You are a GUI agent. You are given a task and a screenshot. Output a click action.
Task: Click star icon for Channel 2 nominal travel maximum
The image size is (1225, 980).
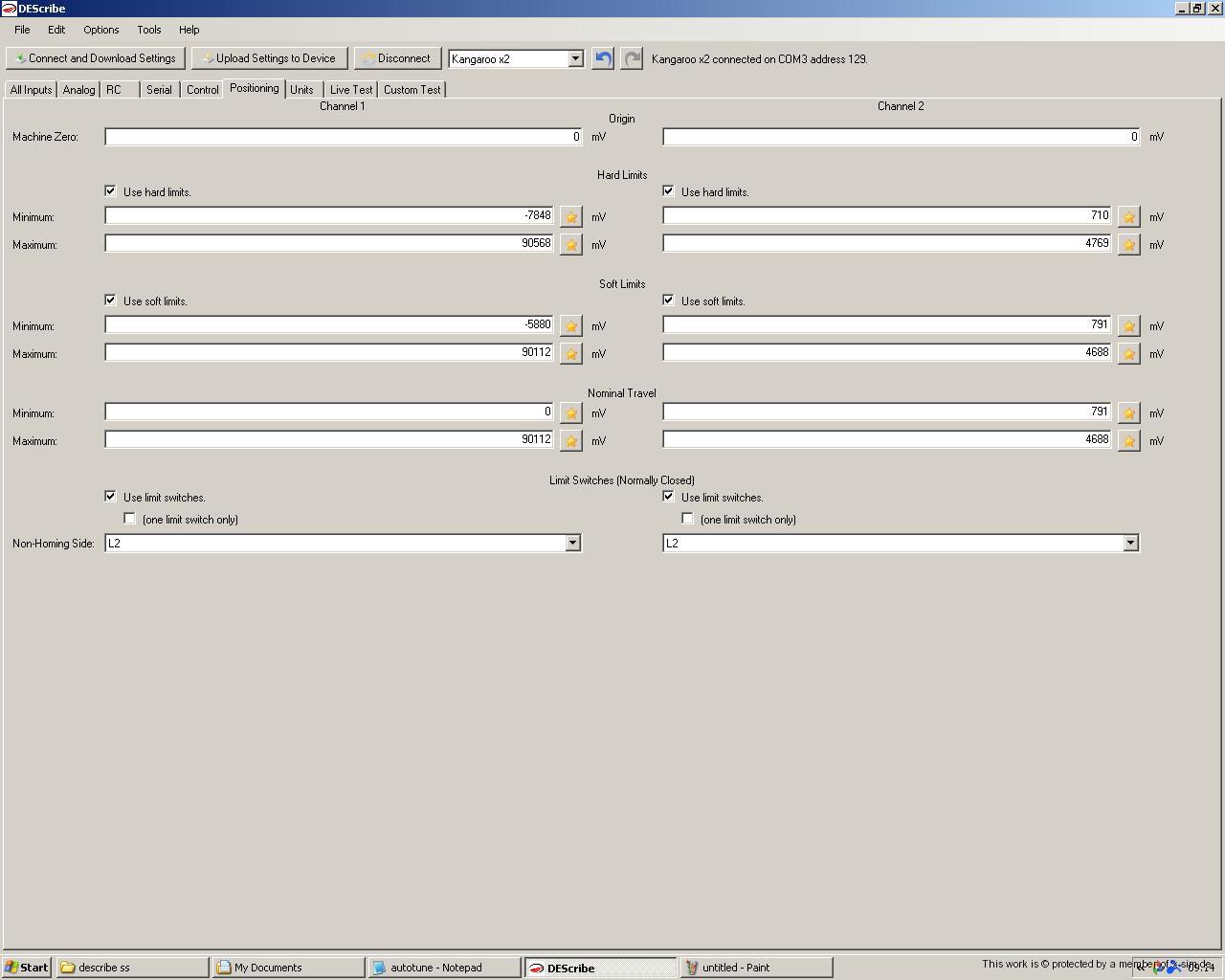[1129, 441]
